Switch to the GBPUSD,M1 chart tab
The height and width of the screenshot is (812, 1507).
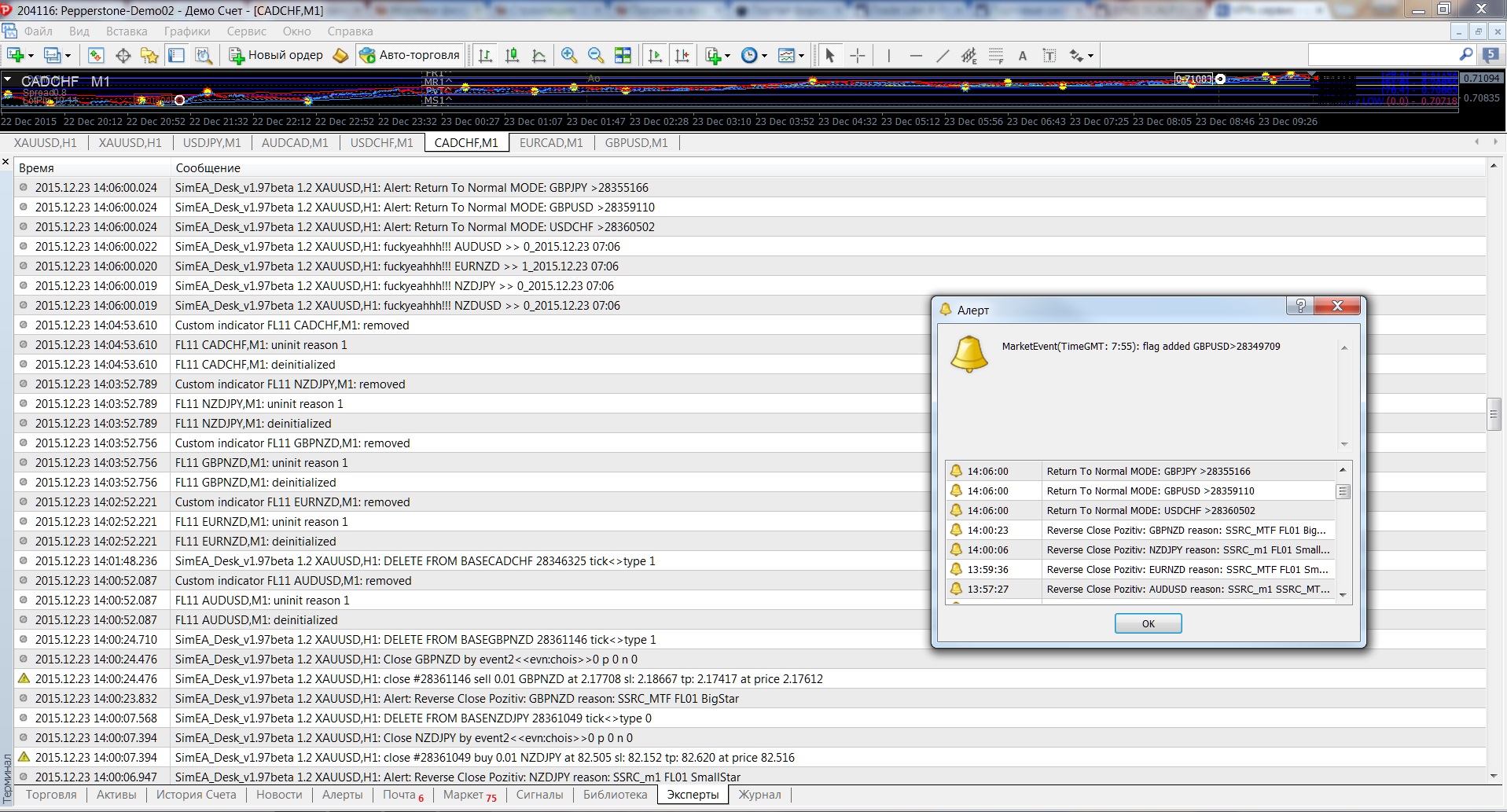(636, 142)
